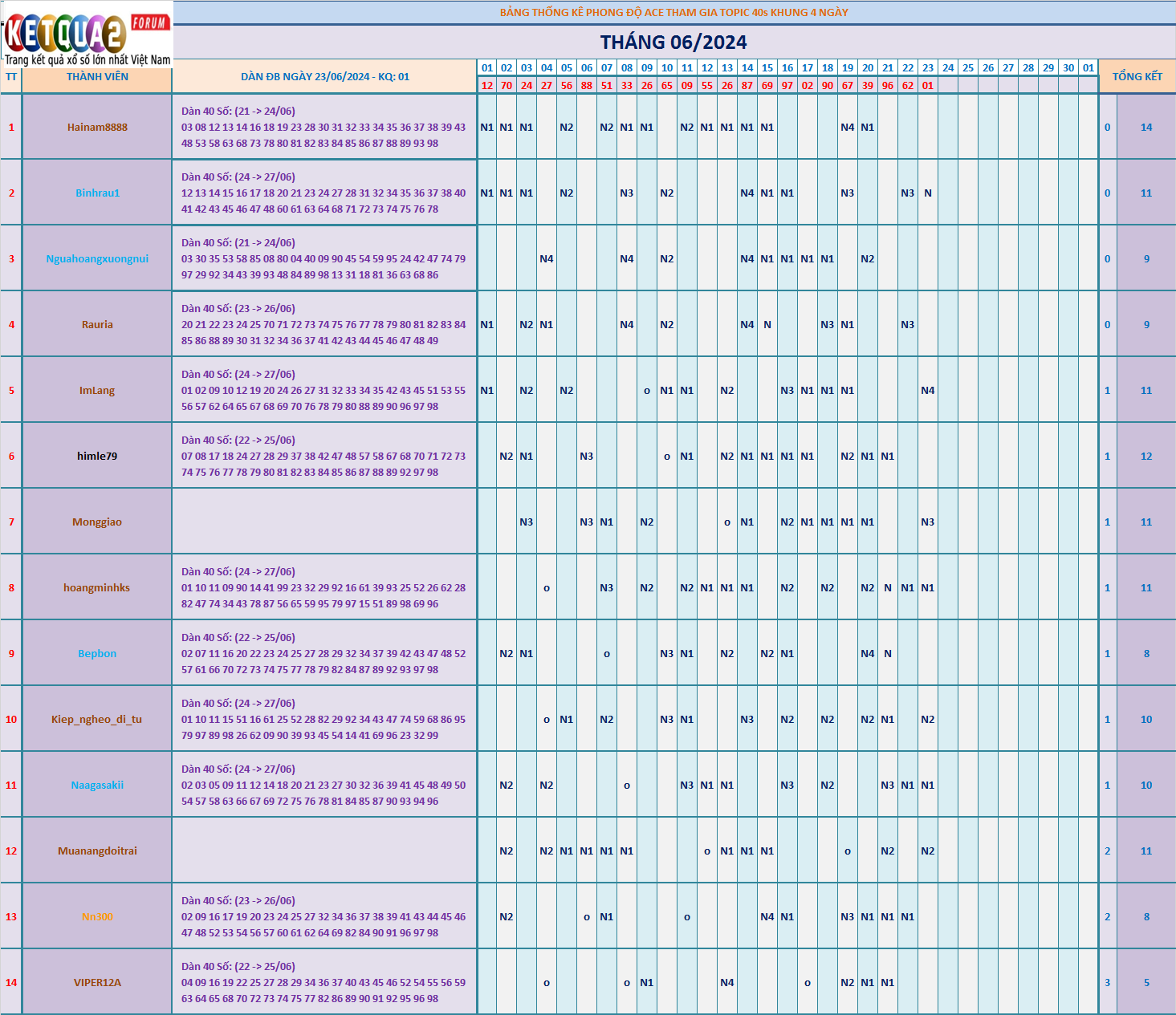Click Hainam8888's Dàn 40 Số (21 -> 24/06) label
This screenshot has width=1176, height=1015.
pyautogui.click(x=238, y=111)
